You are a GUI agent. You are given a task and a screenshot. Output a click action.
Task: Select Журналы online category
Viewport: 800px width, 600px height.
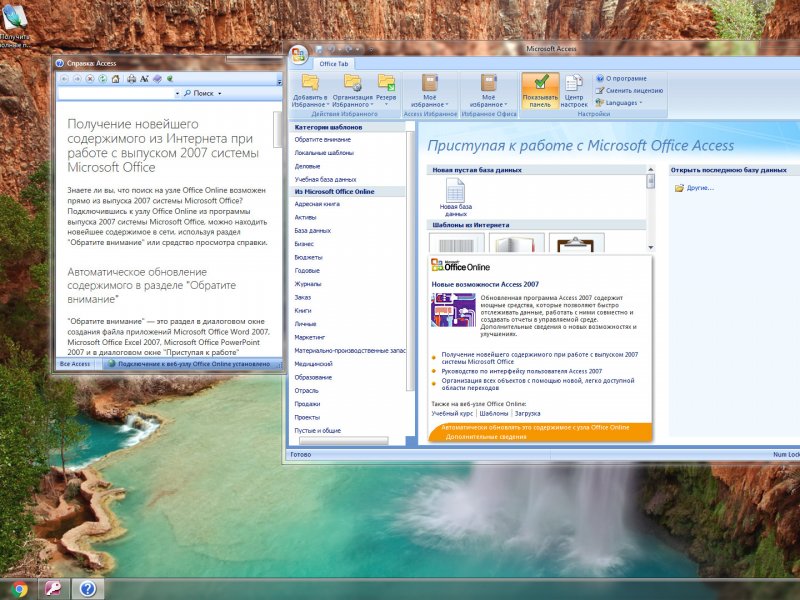point(308,284)
